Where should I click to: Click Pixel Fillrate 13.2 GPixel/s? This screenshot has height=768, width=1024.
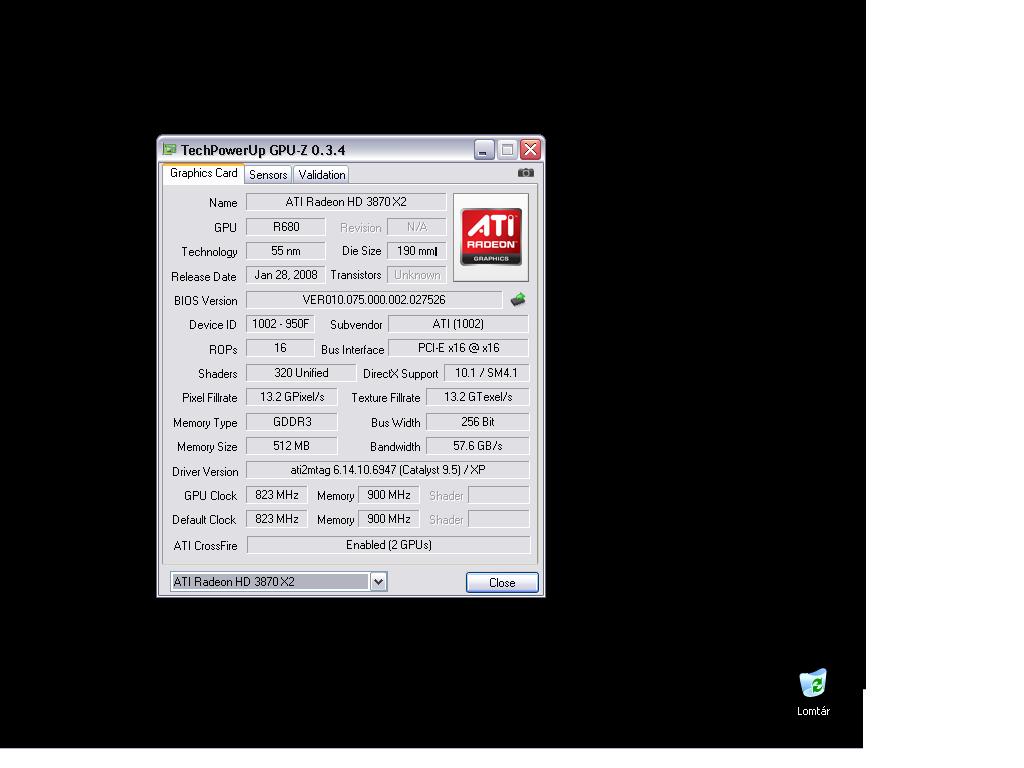(x=292, y=397)
